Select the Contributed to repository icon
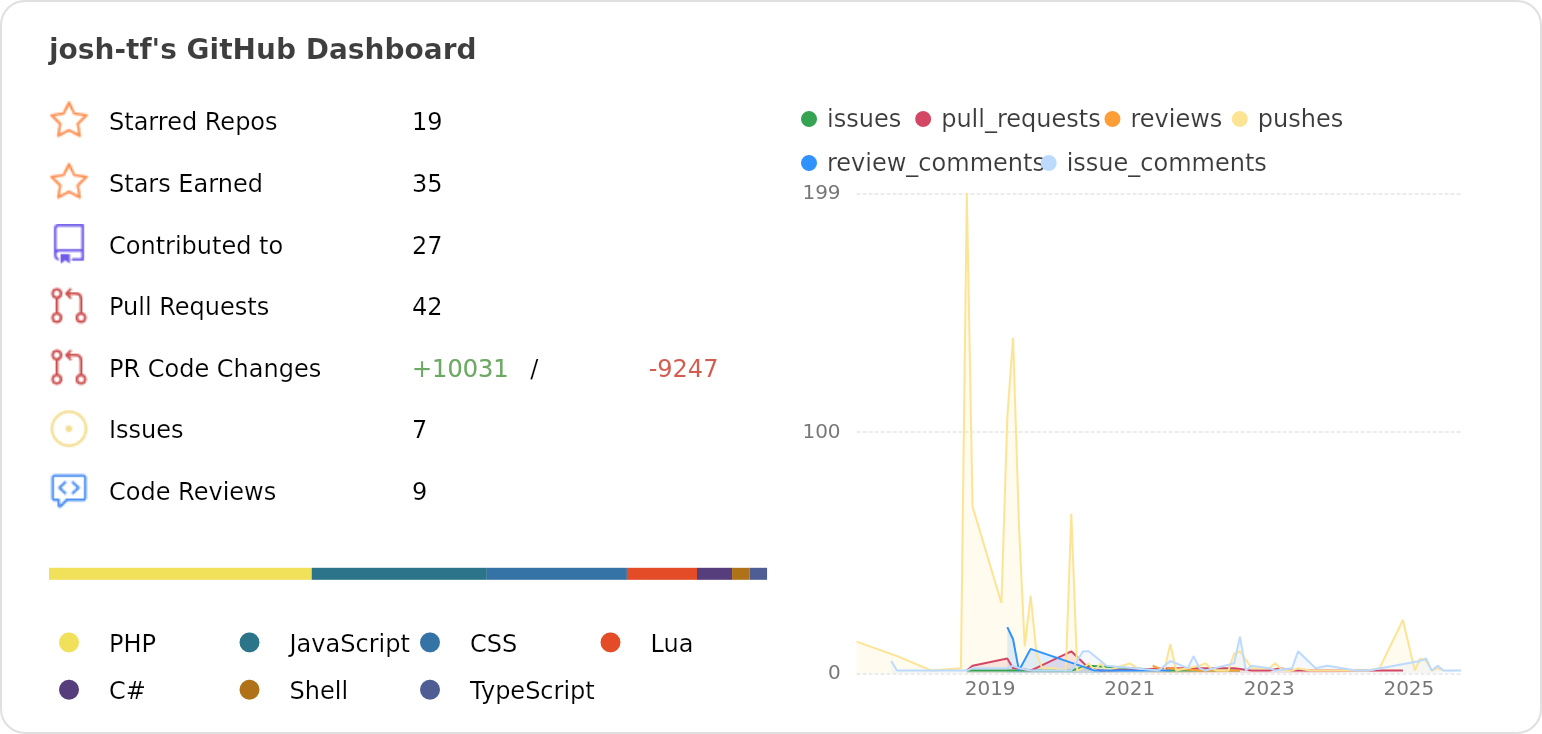The height and width of the screenshot is (734, 1542). pyautogui.click(x=68, y=244)
